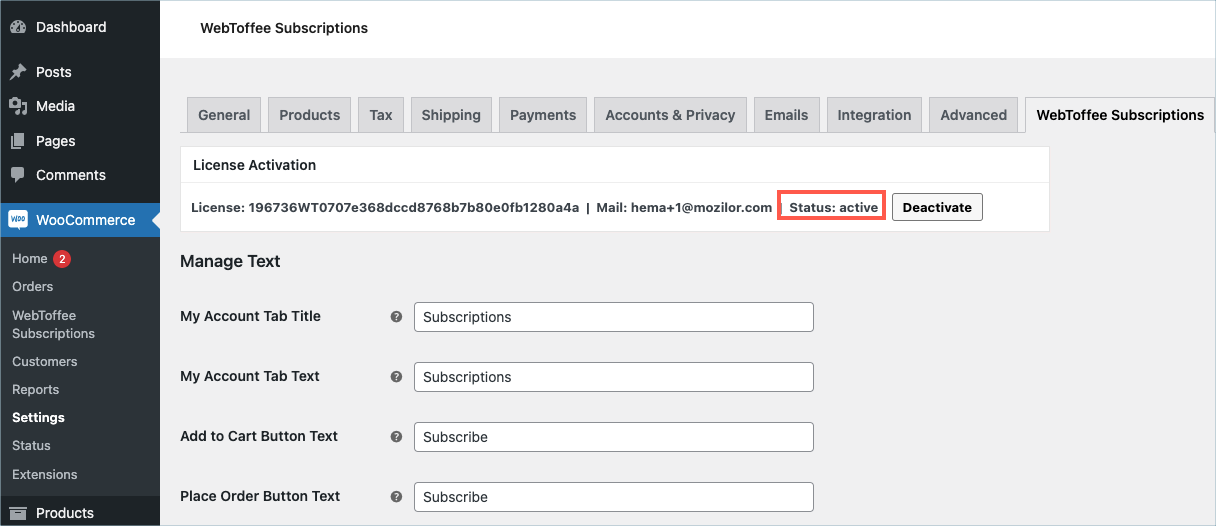Click the License Activation heading
The height and width of the screenshot is (526, 1216).
(x=254, y=165)
